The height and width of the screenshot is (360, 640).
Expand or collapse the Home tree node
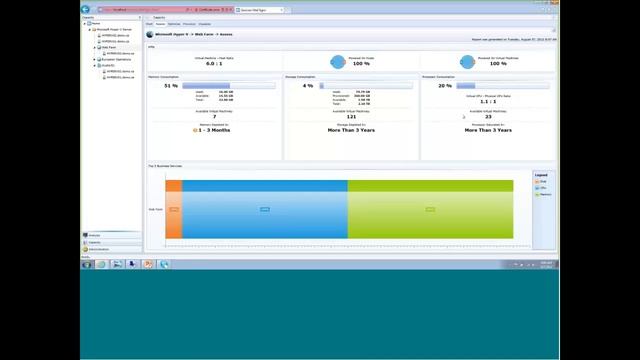pos(85,24)
